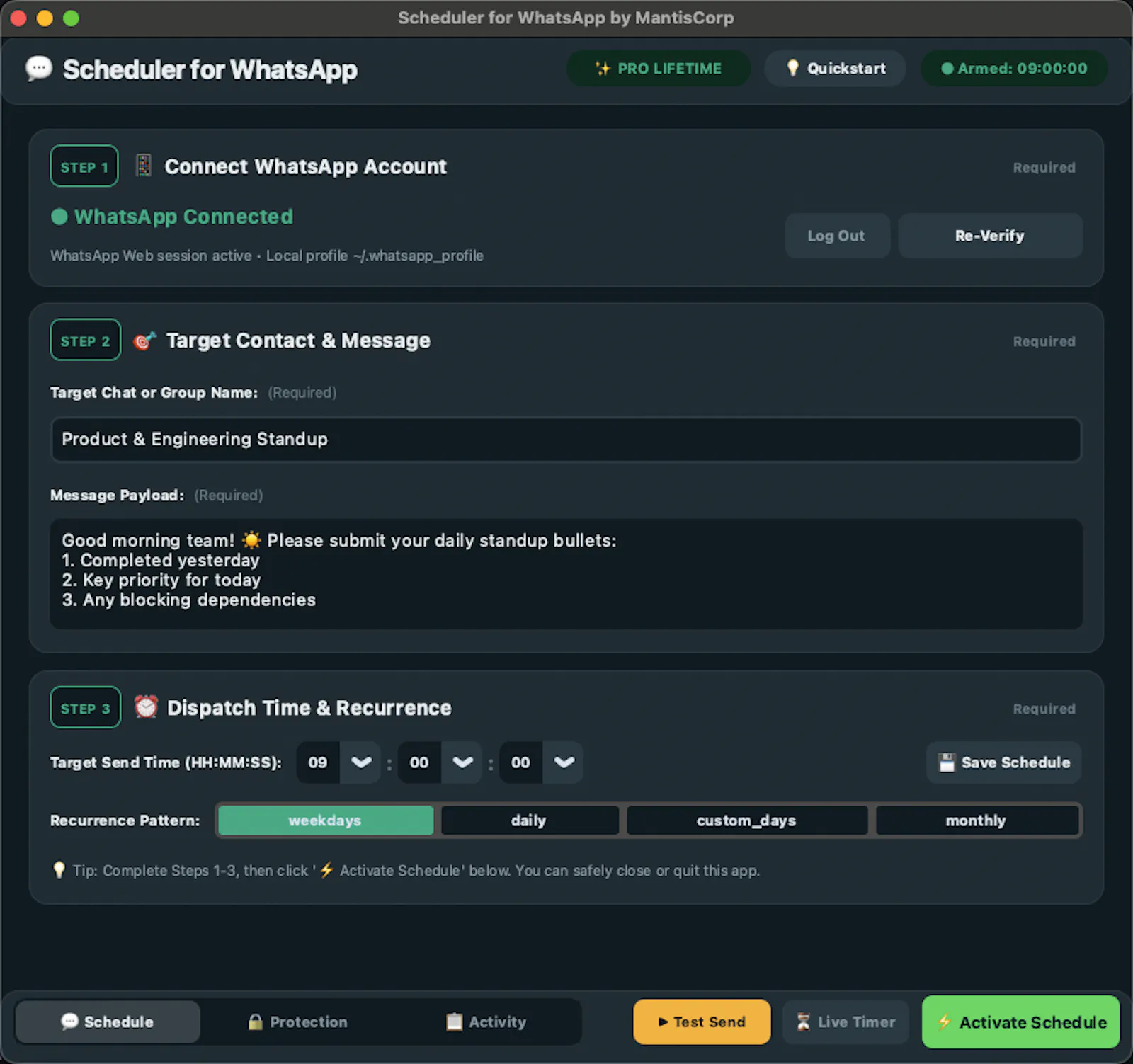The image size is (1133, 1064).
Task: Click the Re-Verify button
Action: [x=990, y=236]
